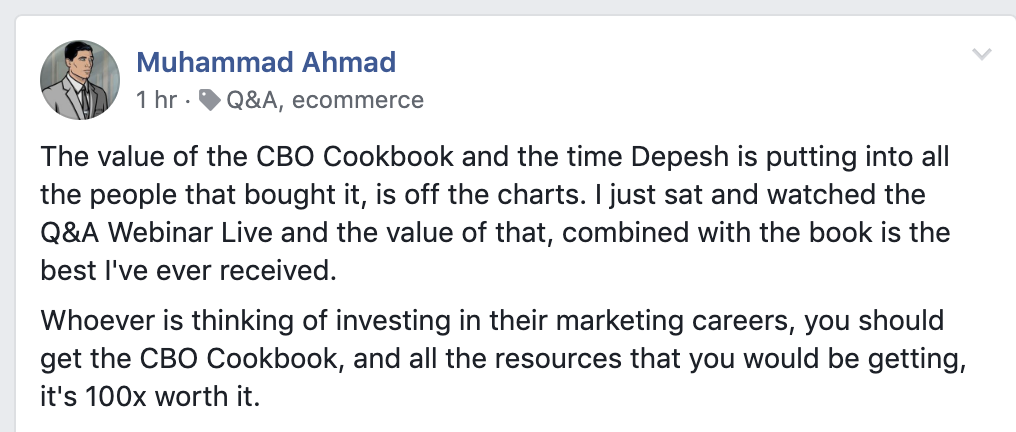Image resolution: width=1016 pixels, height=432 pixels.
Task: Open the ecommerce topic tag
Action: coord(357,100)
